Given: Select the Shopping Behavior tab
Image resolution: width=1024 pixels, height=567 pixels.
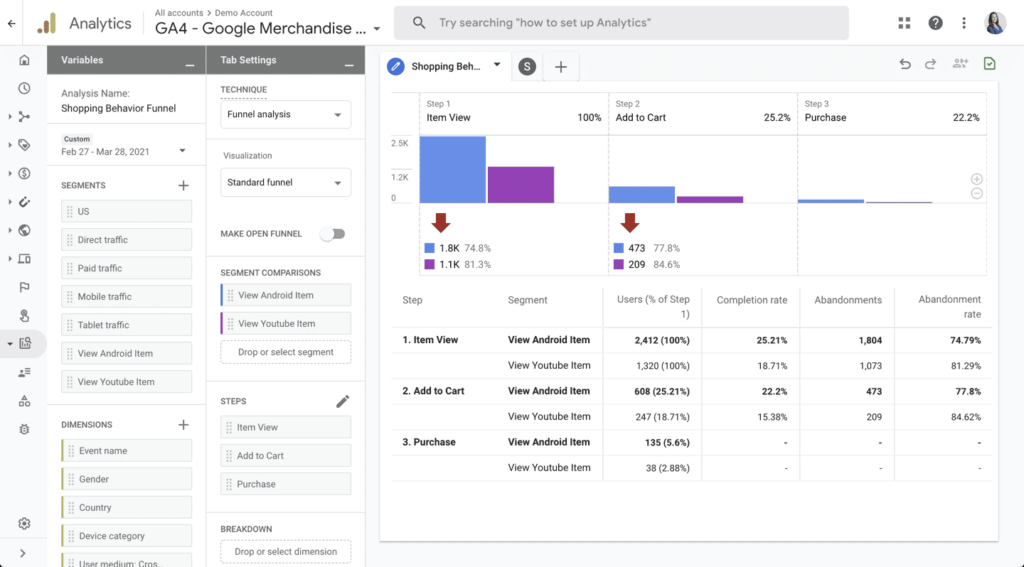Looking at the screenshot, I should (x=447, y=66).
